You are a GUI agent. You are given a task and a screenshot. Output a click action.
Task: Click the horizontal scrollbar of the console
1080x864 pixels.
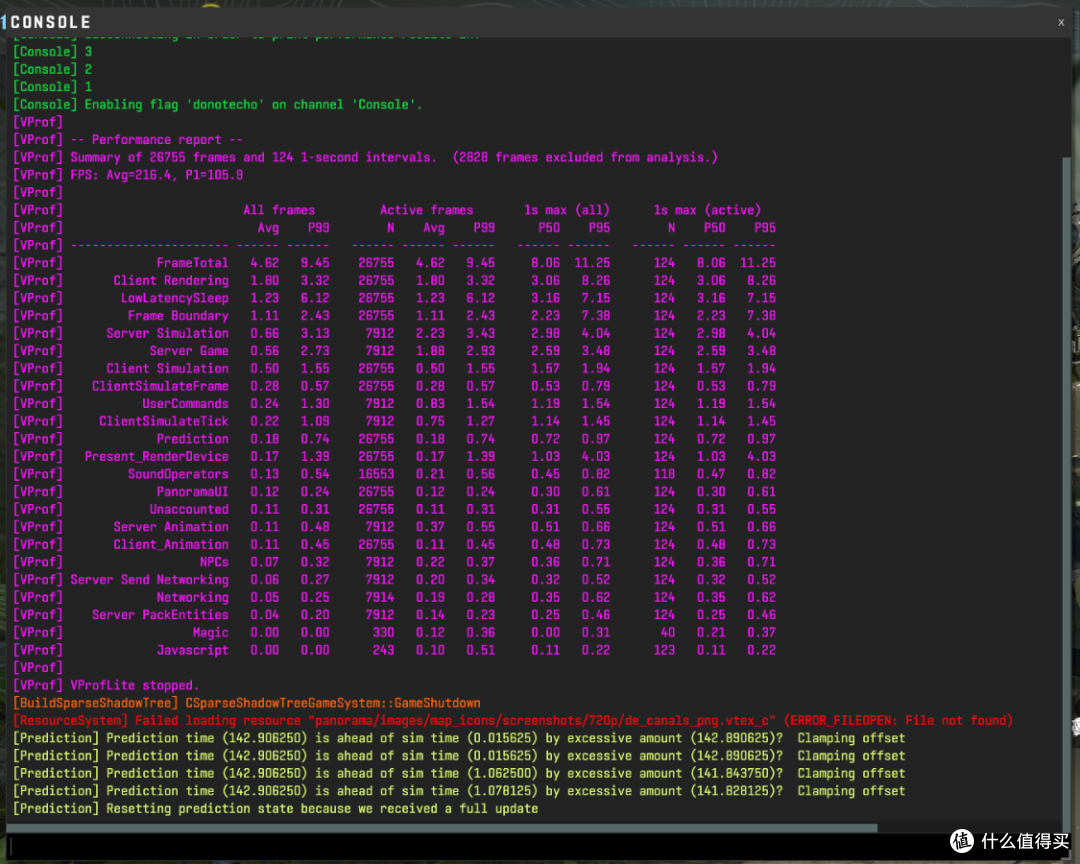tap(442, 828)
